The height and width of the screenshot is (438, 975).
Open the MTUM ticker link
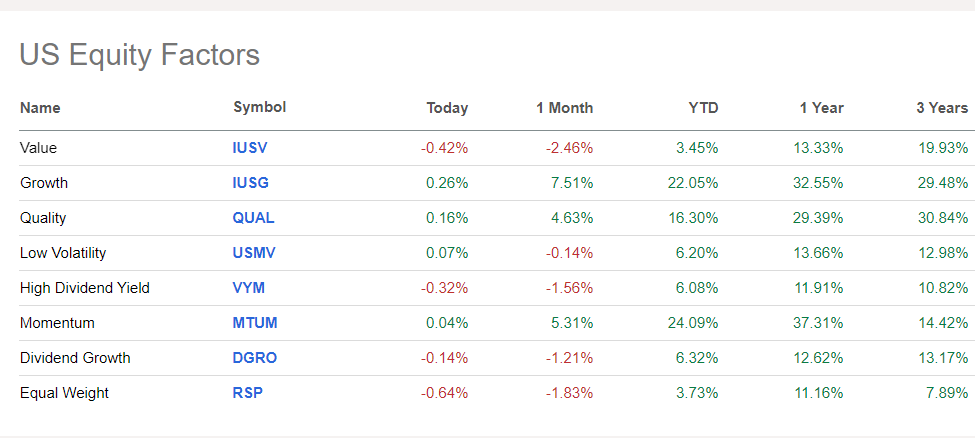(x=255, y=323)
